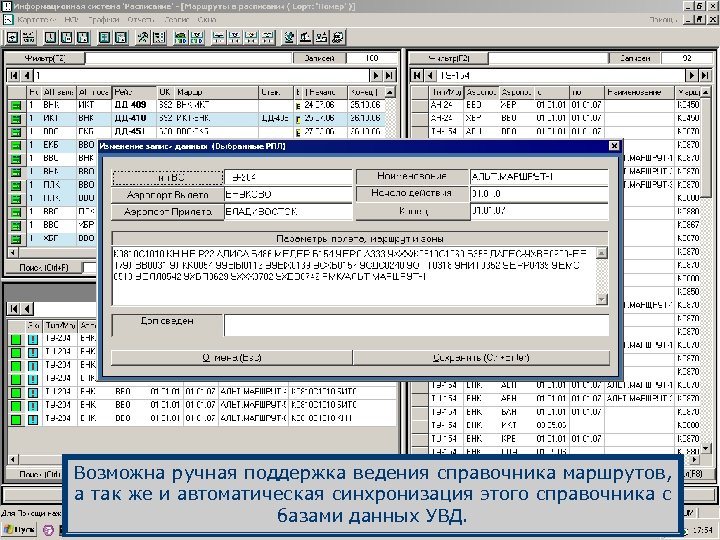Click the list icon right of the hammer-and-wrench icon

pyautogui.click(x=159, y=37)
